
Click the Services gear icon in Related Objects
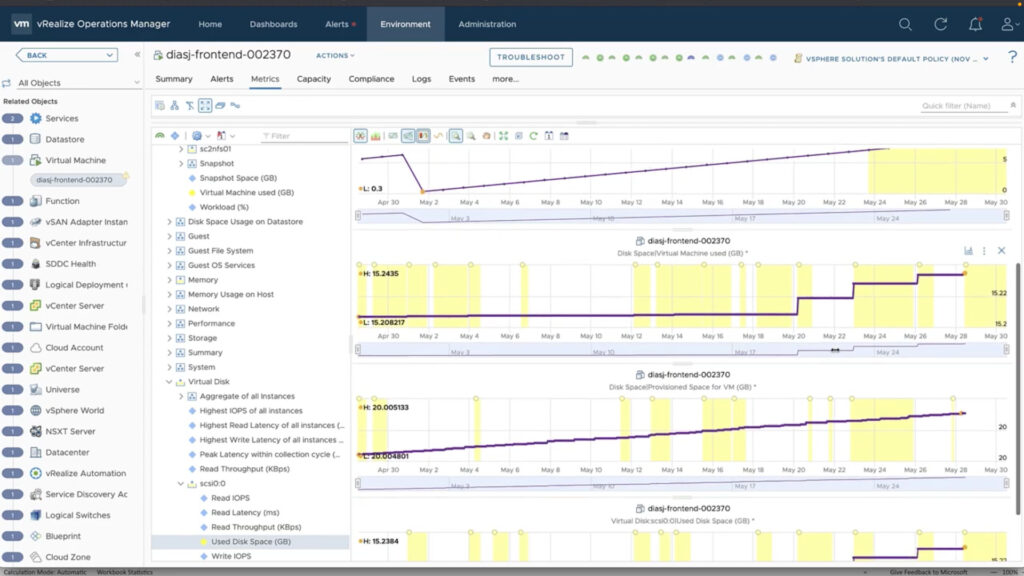click(x=35, y=118)
